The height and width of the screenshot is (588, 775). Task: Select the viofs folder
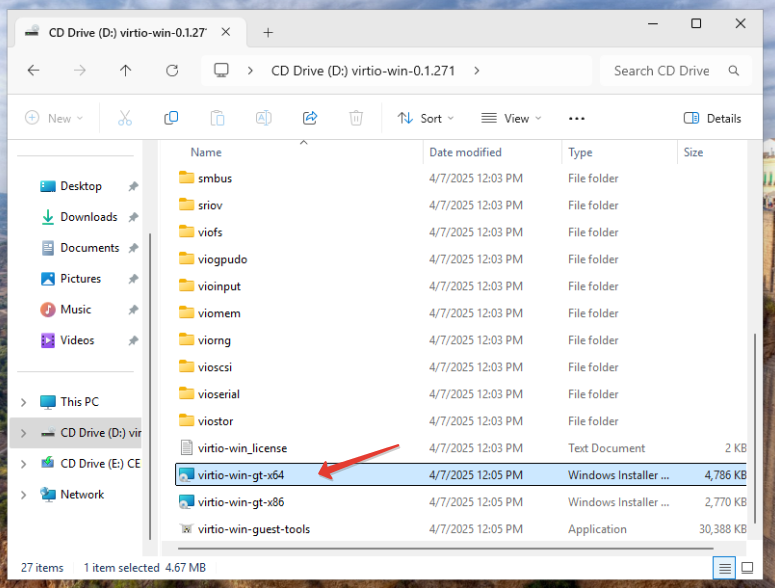[461, 232]
